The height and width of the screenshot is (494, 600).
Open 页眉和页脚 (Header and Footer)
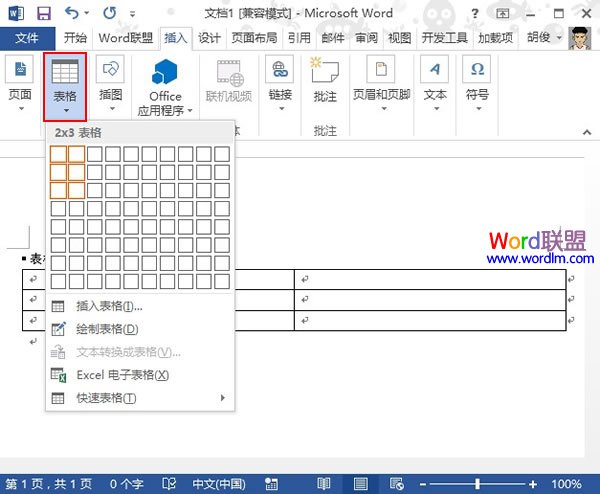tap(380, 80)
